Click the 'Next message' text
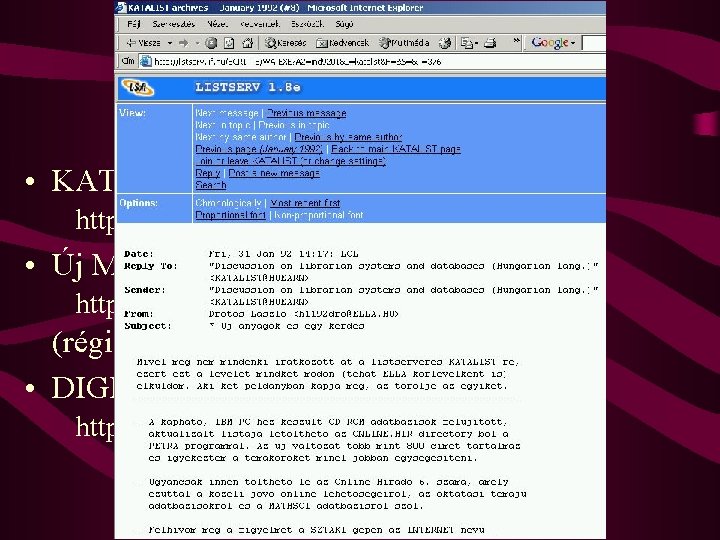This screenshot has width=720, height=540. [x=227, y=113]
